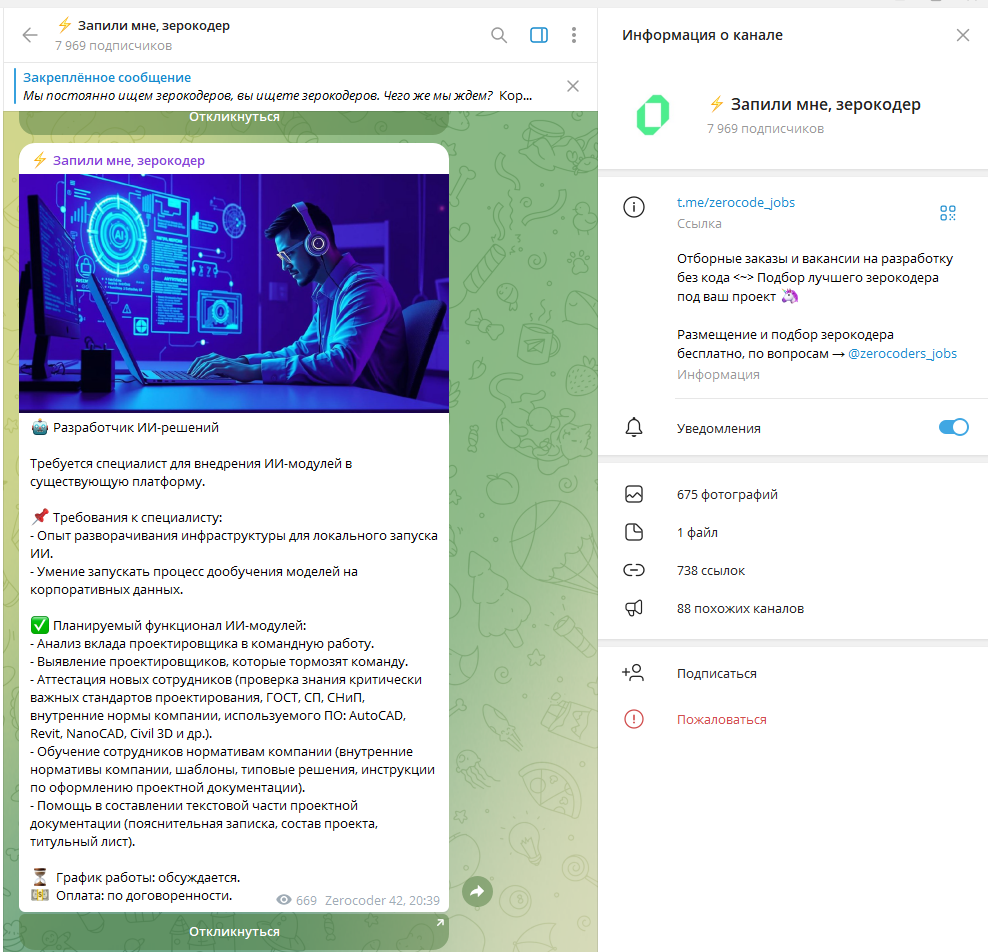Close the channel info panel
This screenshot has width=988, height=952.
pos(962,35)
